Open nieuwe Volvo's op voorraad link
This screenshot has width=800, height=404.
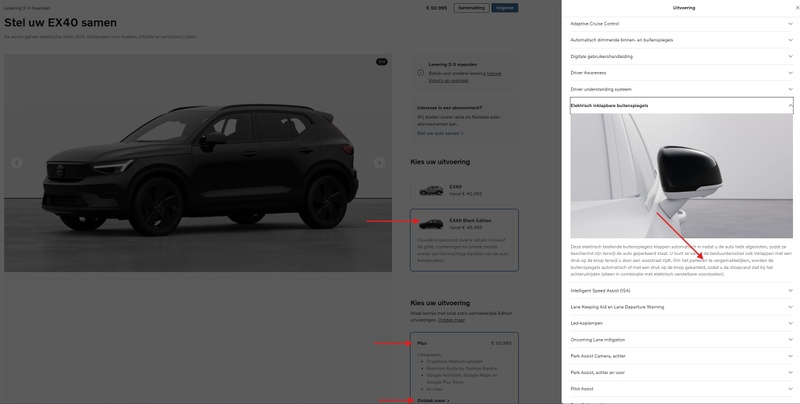point(465,77)
